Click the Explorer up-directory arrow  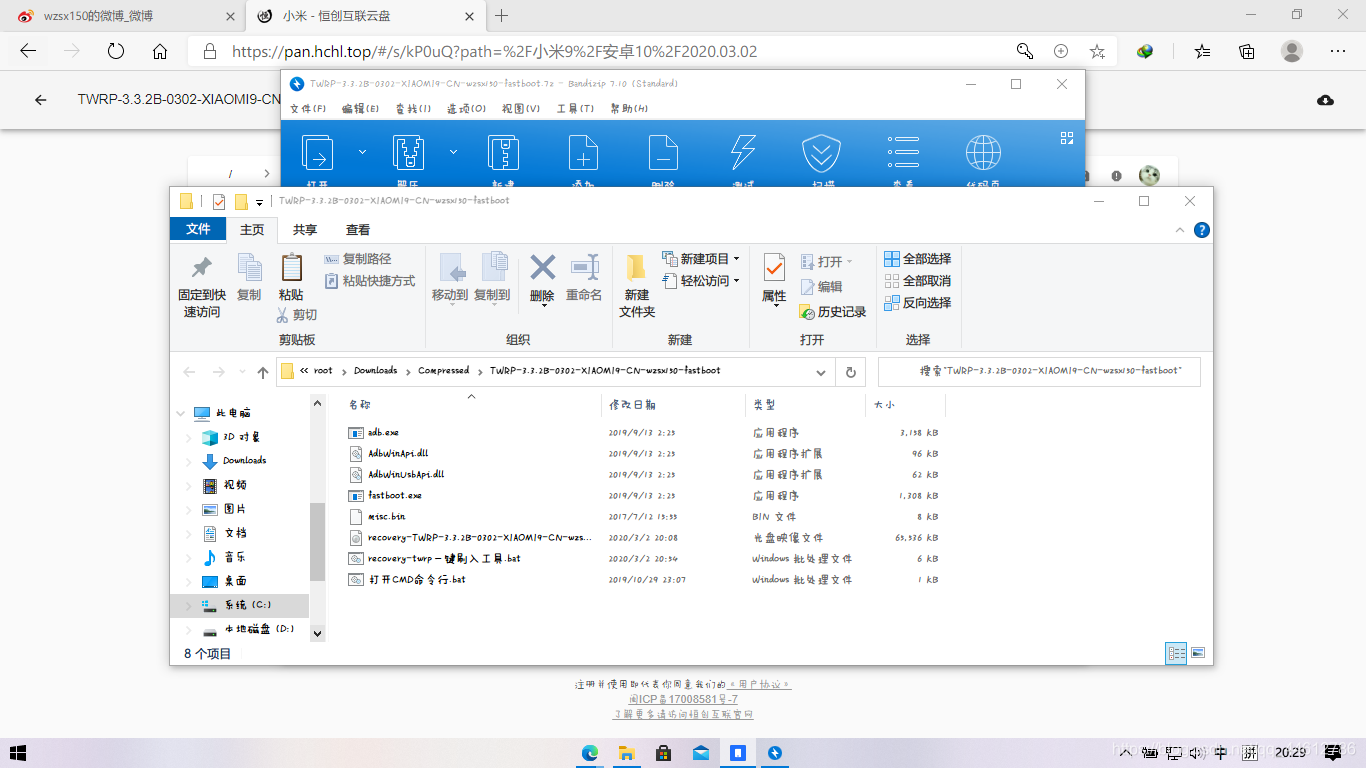pyautogui.click(x=263, y=372)
